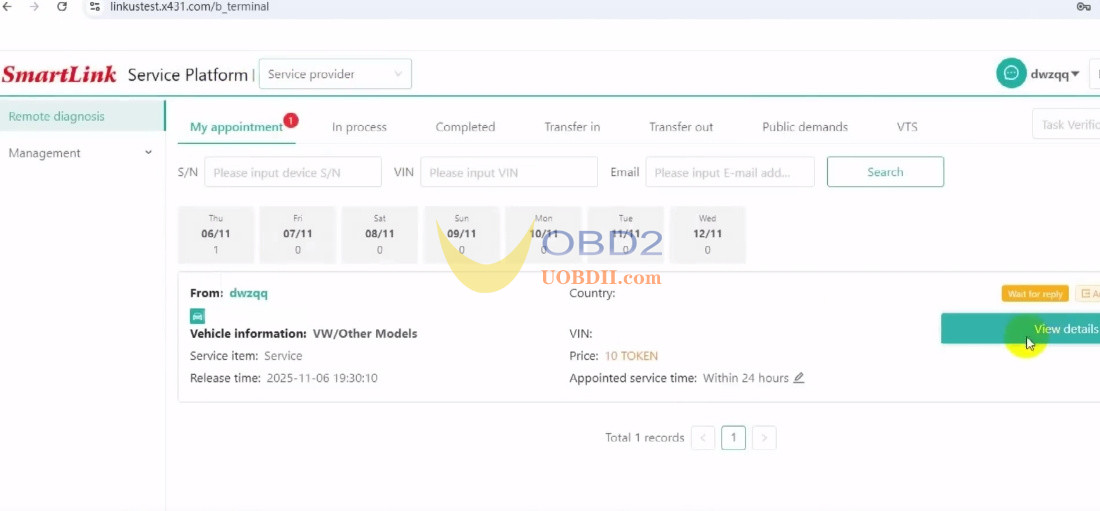The width and height of the screenshot is (1100, 511).
Task: Select Remote diagnosis in sidebar
Action: click(x=82, y=116)
